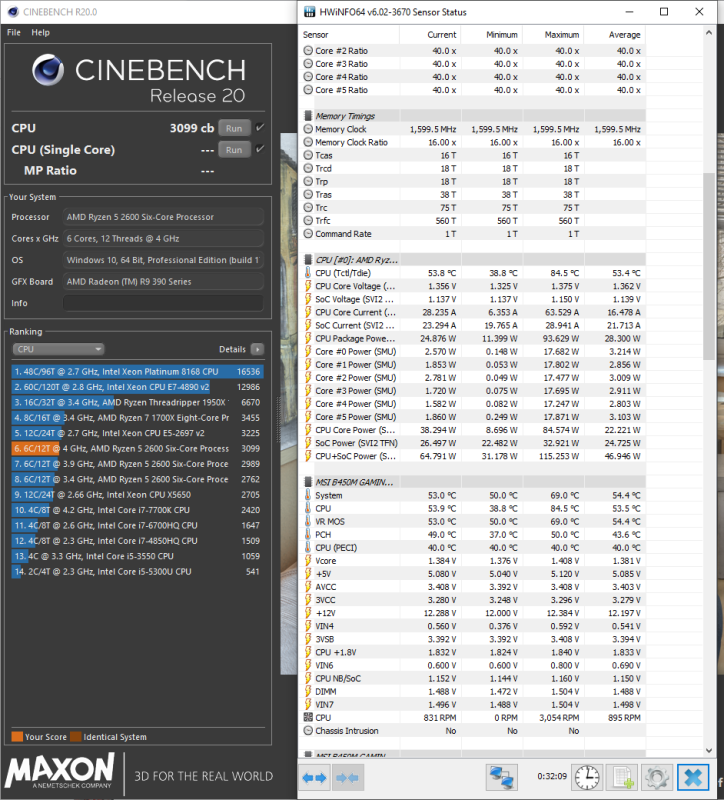This screenshot has height=800, width=724.
Task: Click the clock reset timer icon
Action: (587, 777)
